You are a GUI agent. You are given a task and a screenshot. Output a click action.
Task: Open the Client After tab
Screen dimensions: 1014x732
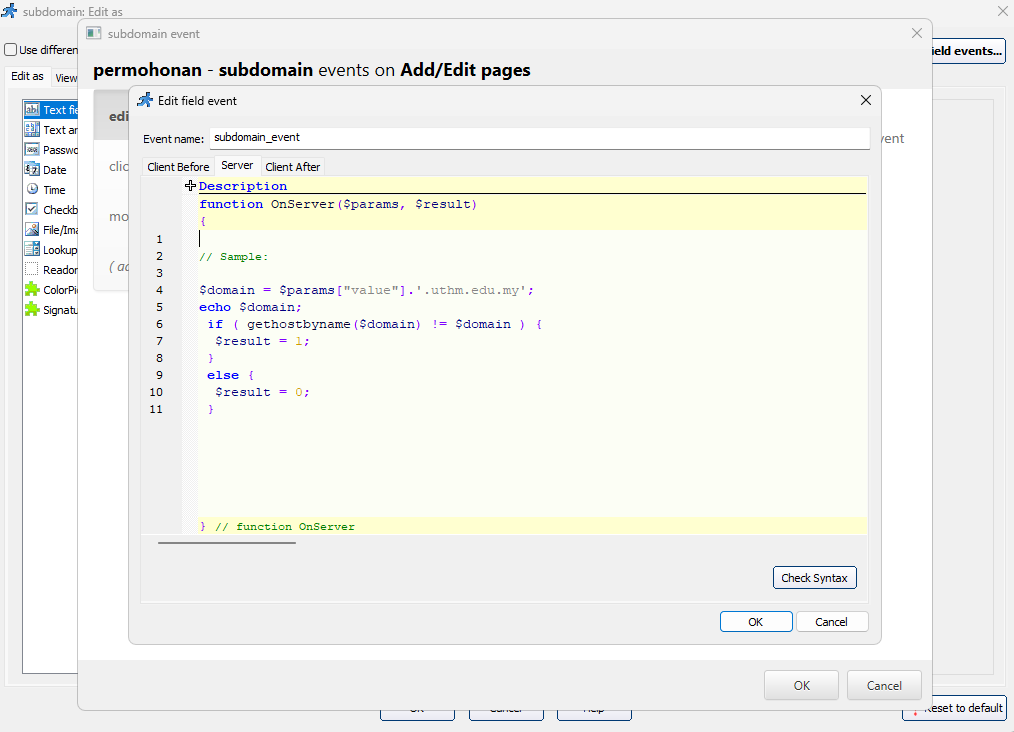292,166
